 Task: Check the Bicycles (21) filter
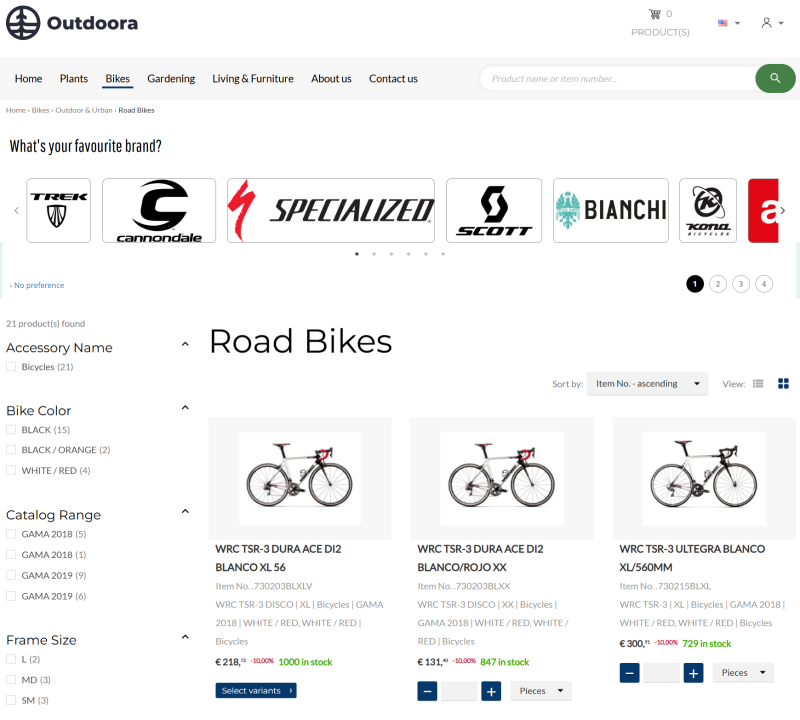click(x=11, y=366)
